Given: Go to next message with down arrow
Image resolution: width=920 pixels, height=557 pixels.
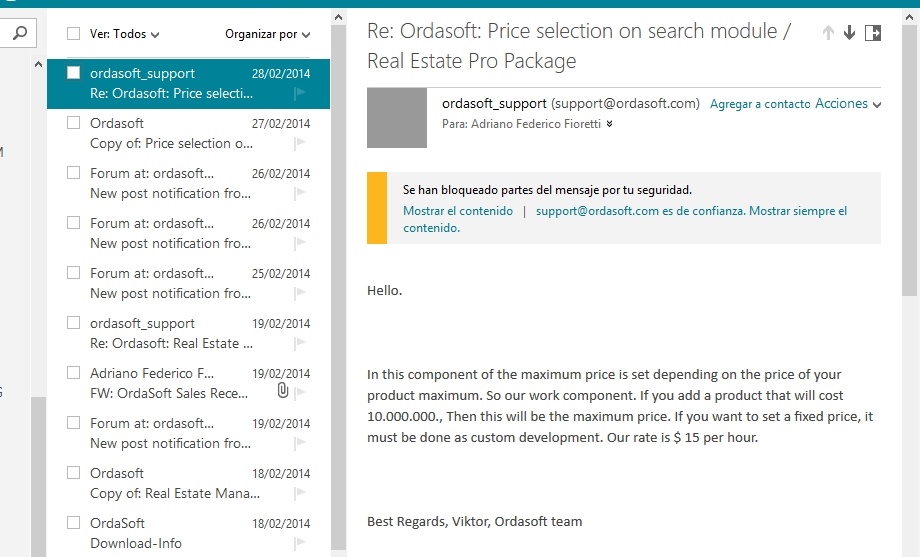Looking at the screenshot, I should click(849, 33).
